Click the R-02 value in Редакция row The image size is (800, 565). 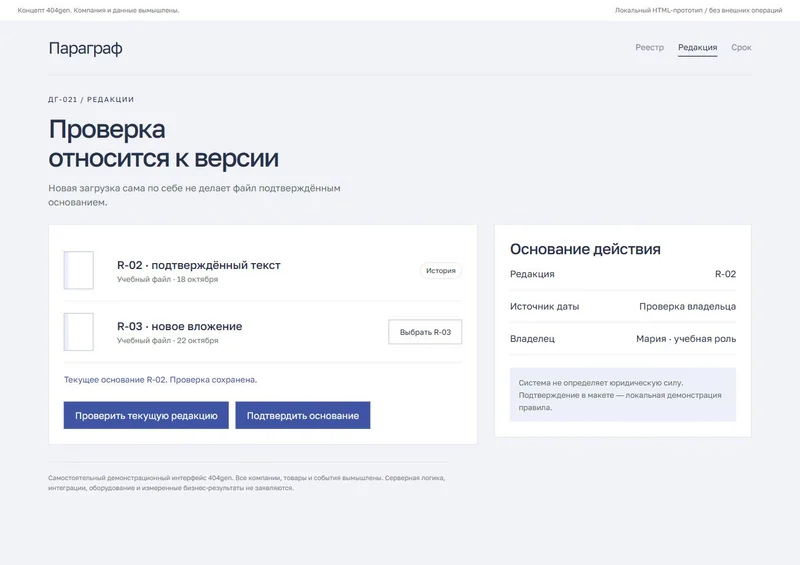(726, 274)
